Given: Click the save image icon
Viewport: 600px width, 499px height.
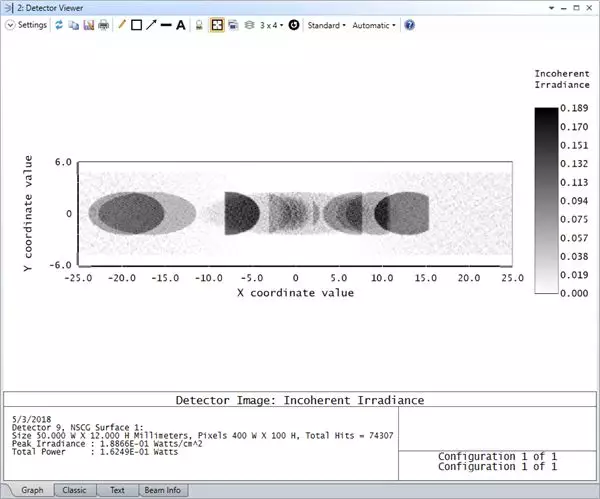Looking at the screenshot, I should pyautogui.click(x=87, y=25).
